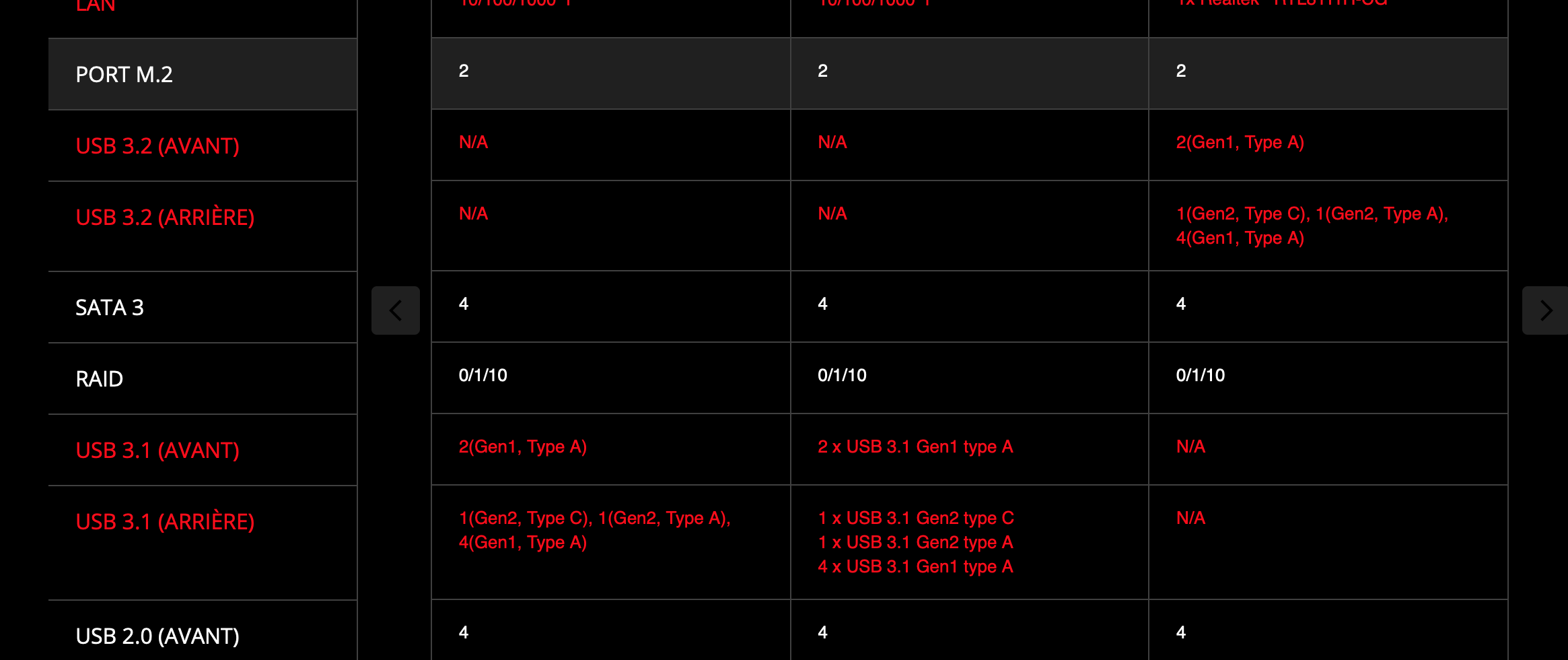Click the N/A value in USB 3.1 (AVANT) row
The width and height of the screenshot is (1568, 660).
[1190, 447]
